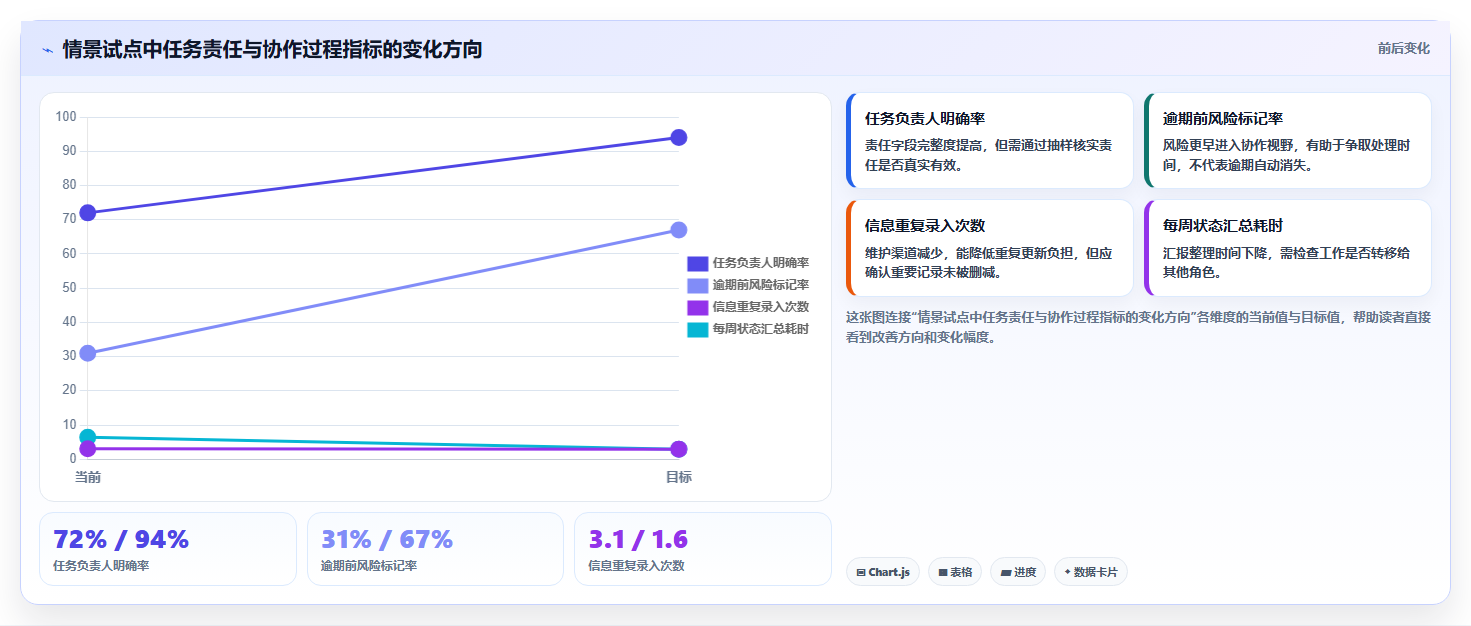Image resolution: width=1471 pixels, height=626 pixels.
Task: Click the 数据卡片 tag chip
Action: 1091,572
